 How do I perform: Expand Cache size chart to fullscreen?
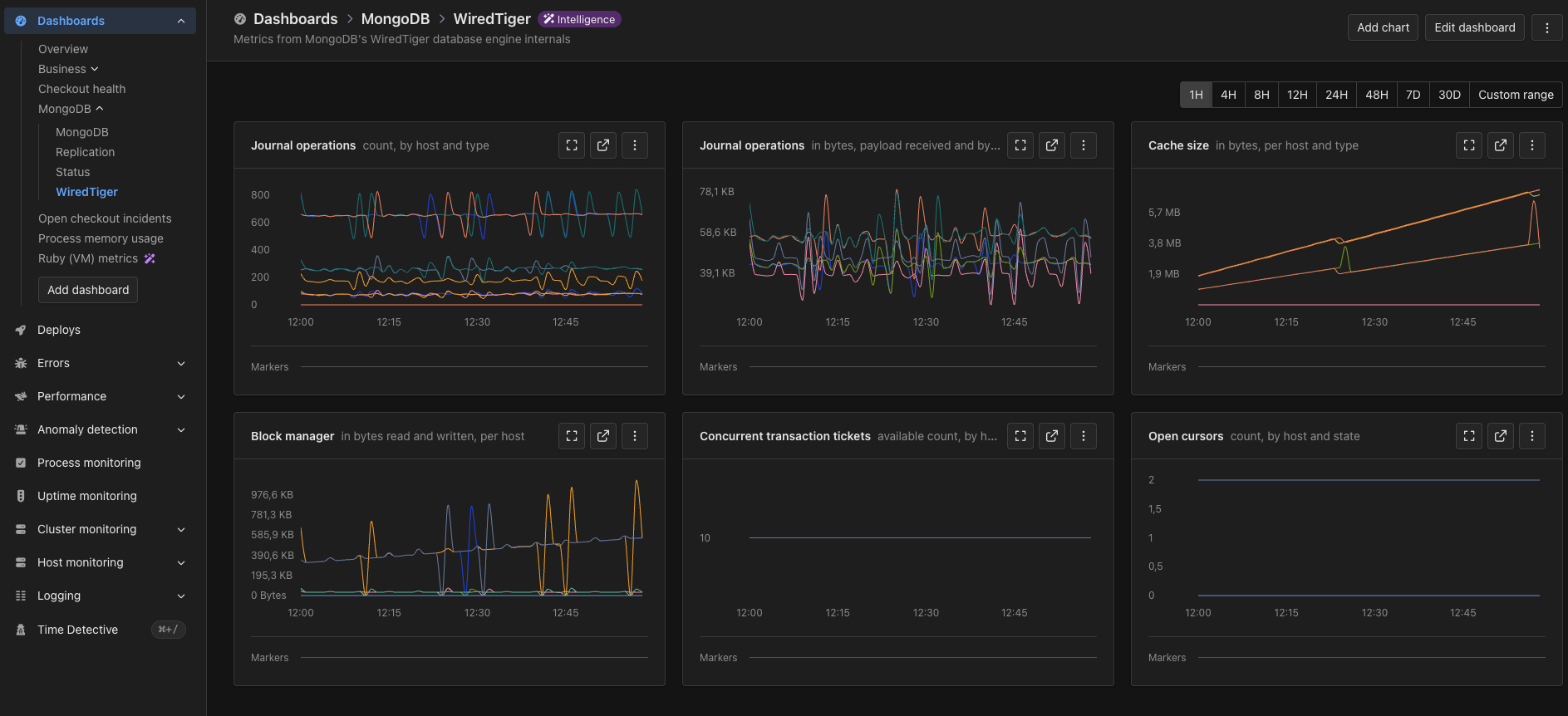click(x=1469, y=145)
